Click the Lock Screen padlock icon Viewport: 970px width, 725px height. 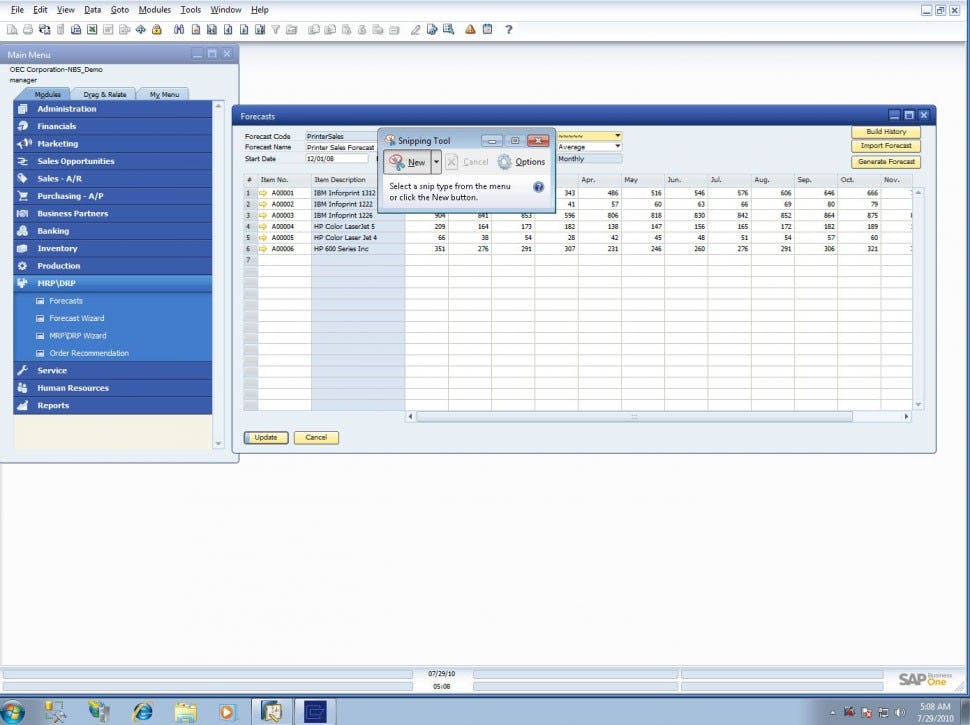157,29
